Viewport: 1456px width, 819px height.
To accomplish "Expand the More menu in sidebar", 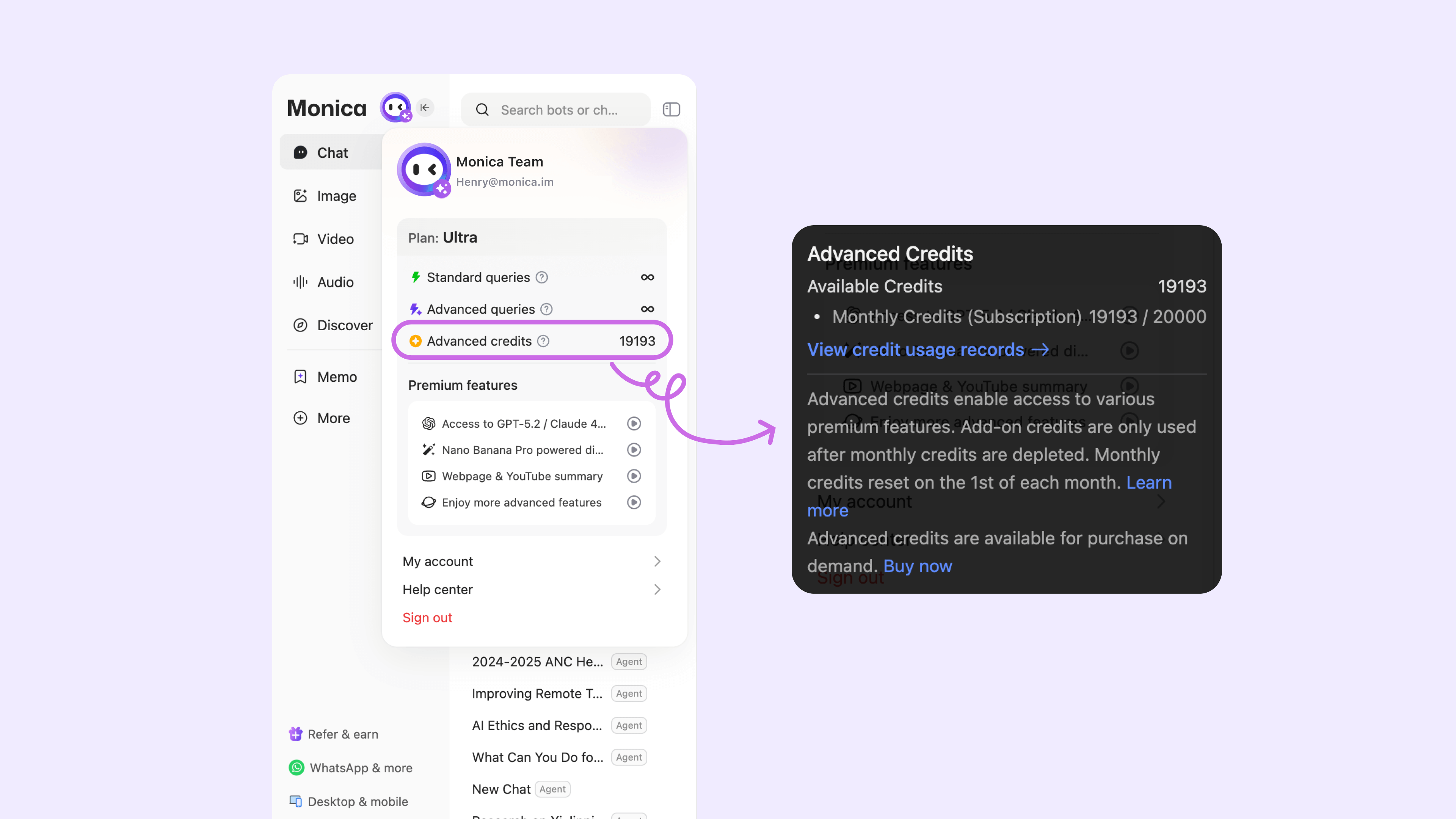I will [333, 418].
